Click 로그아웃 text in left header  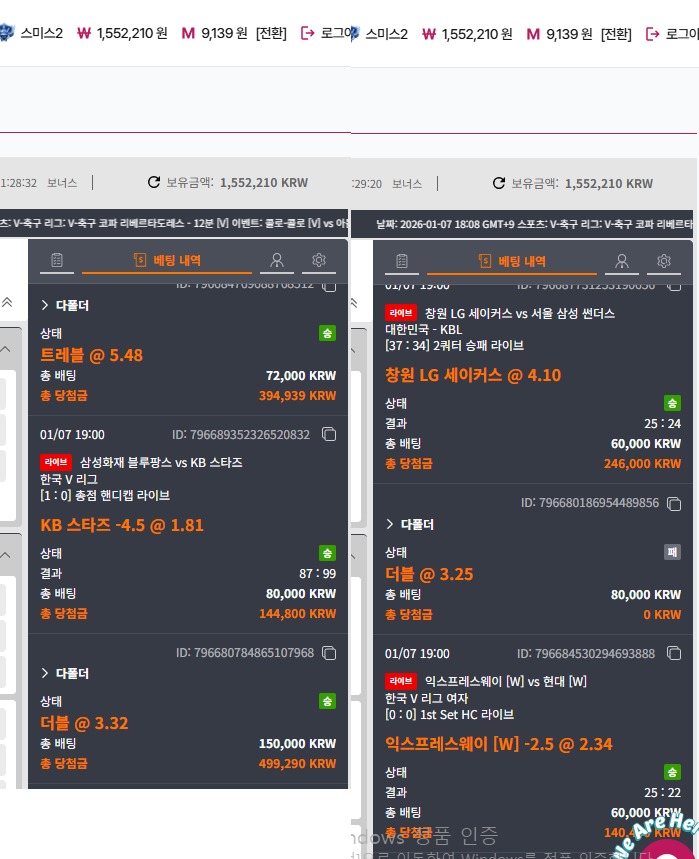pos(335,33)
